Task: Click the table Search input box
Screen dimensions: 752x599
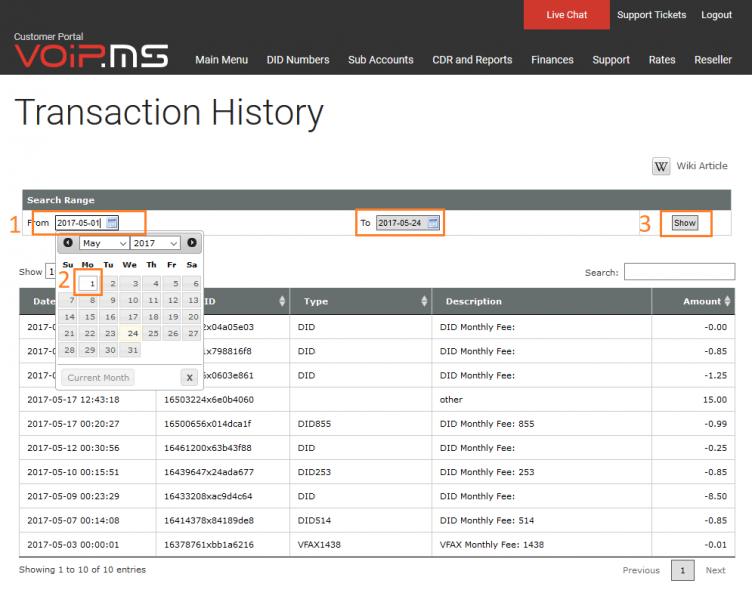Action: point(679,271)
